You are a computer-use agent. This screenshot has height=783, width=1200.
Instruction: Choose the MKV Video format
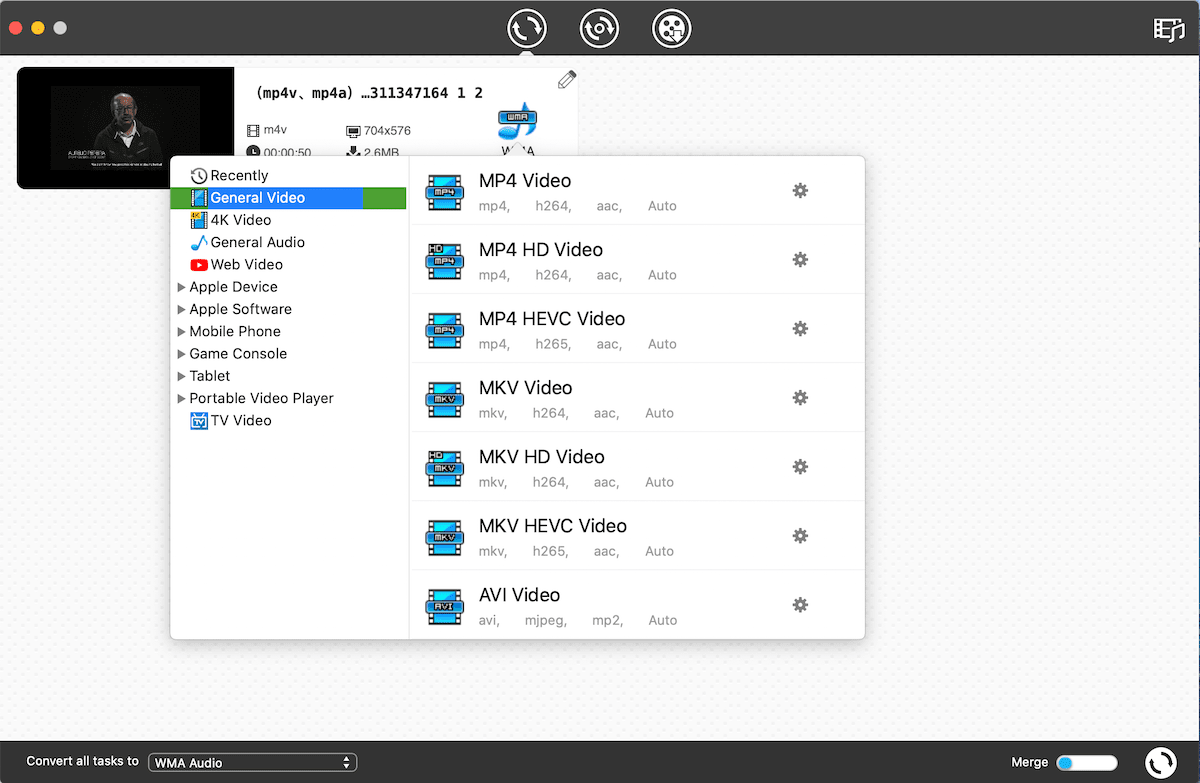click(x=525, y=388)
